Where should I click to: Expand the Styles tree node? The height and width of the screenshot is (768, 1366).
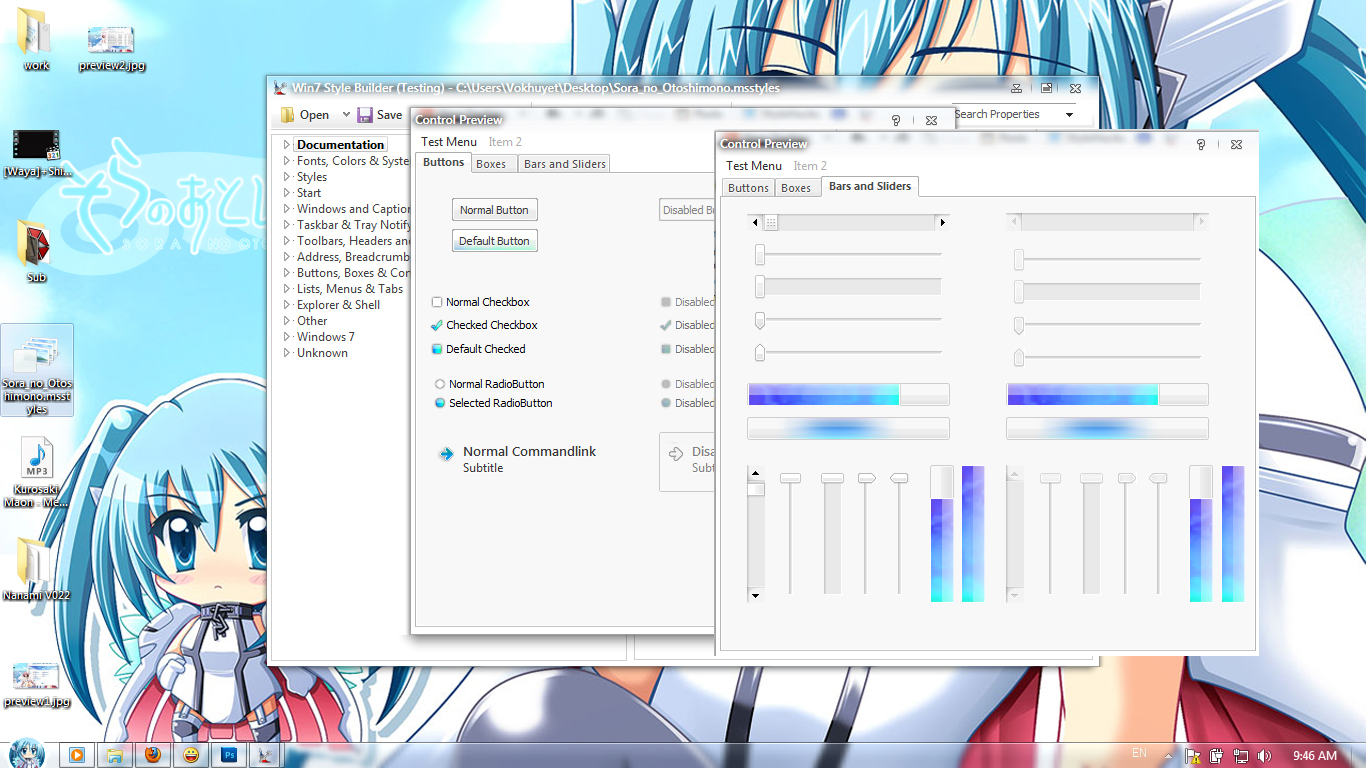pos(287,177)
